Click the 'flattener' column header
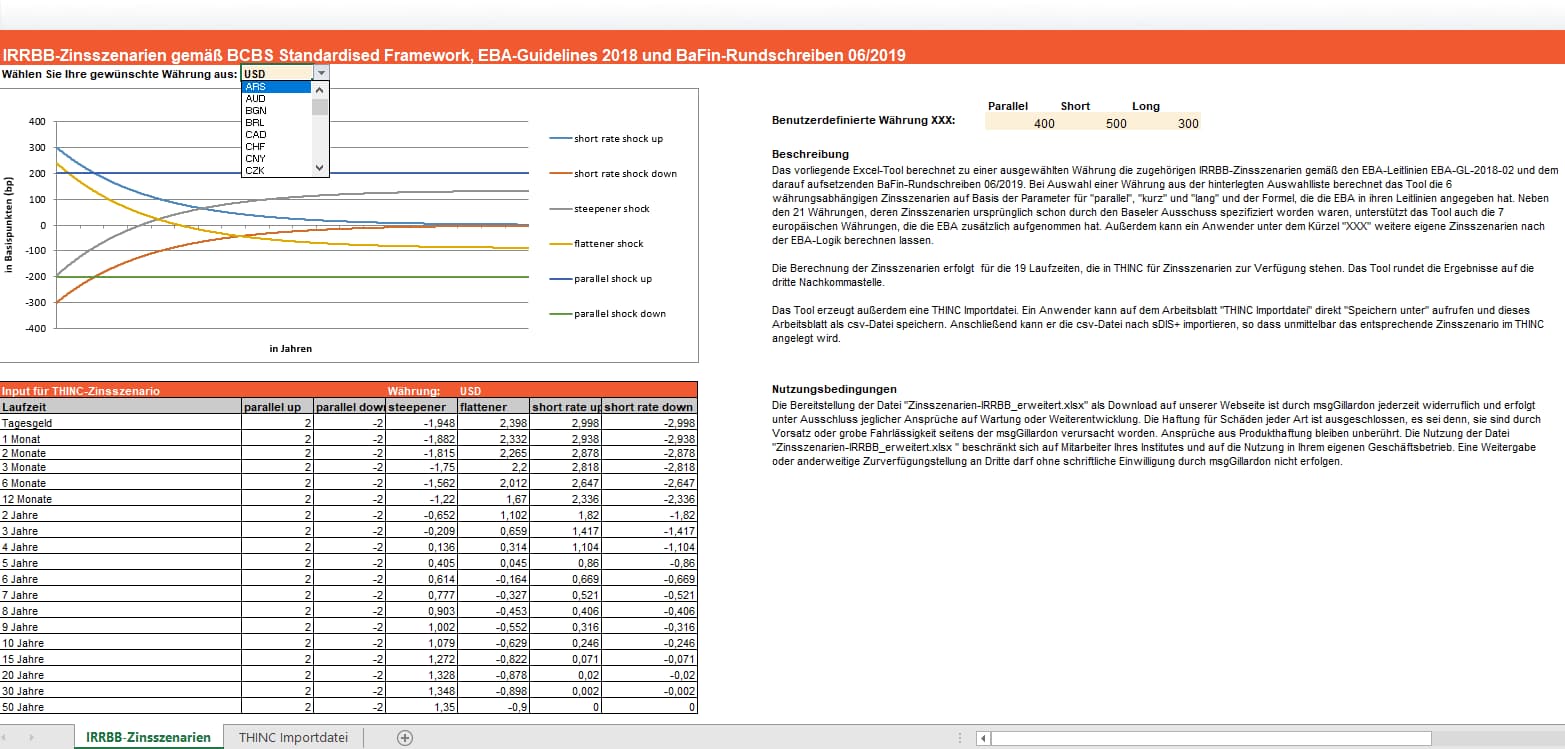 tap(493, 407)
